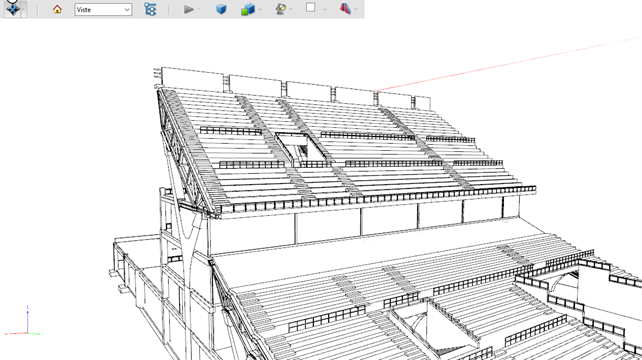This screenshot has height=360, width=642.
Task: Expand the model render mode list
Action: click(x=260, y=9)
